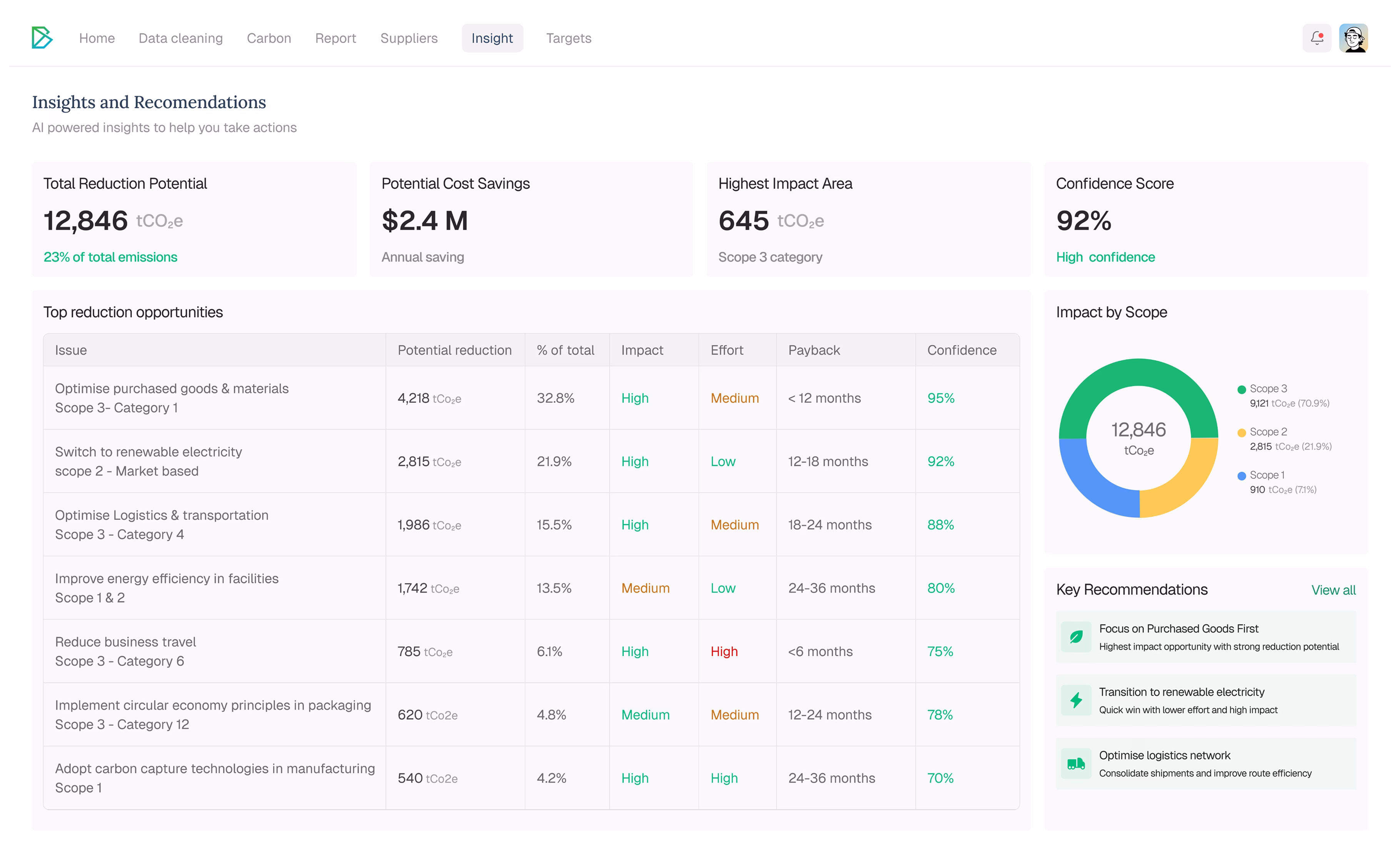
Task: Click the green app logo icon
Action: tap(42, 38)
